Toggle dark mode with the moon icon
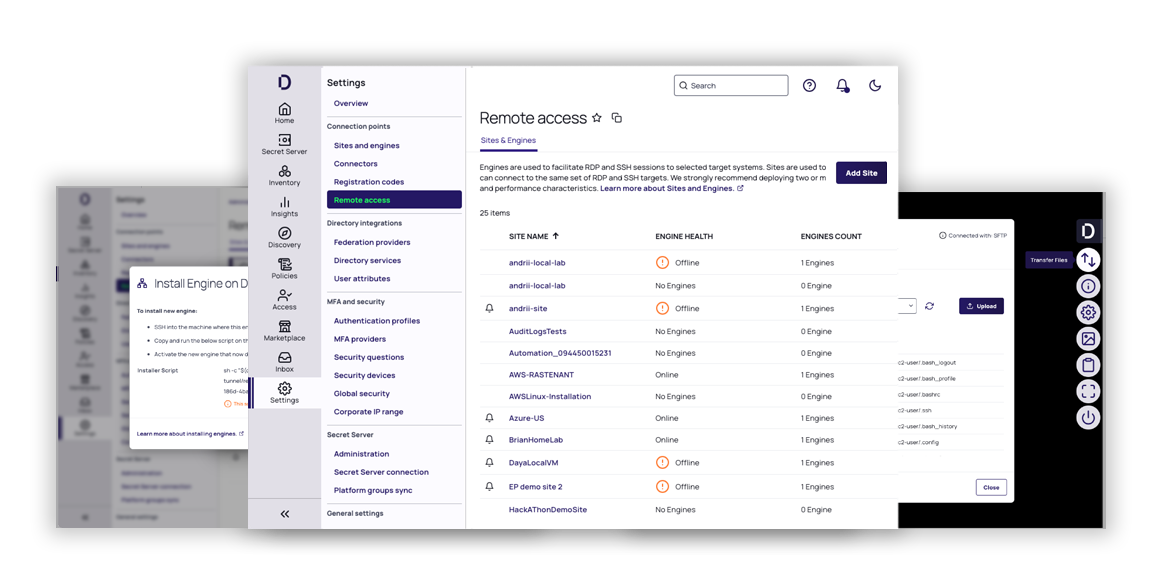 [874, 86]
